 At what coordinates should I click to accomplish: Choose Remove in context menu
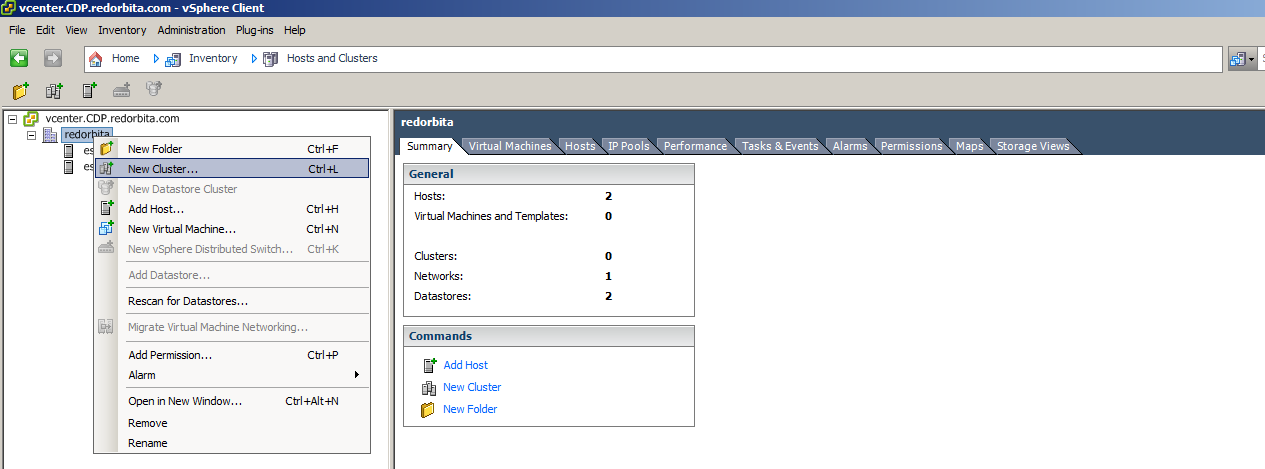pyautogui.click(x=232, y=423)
